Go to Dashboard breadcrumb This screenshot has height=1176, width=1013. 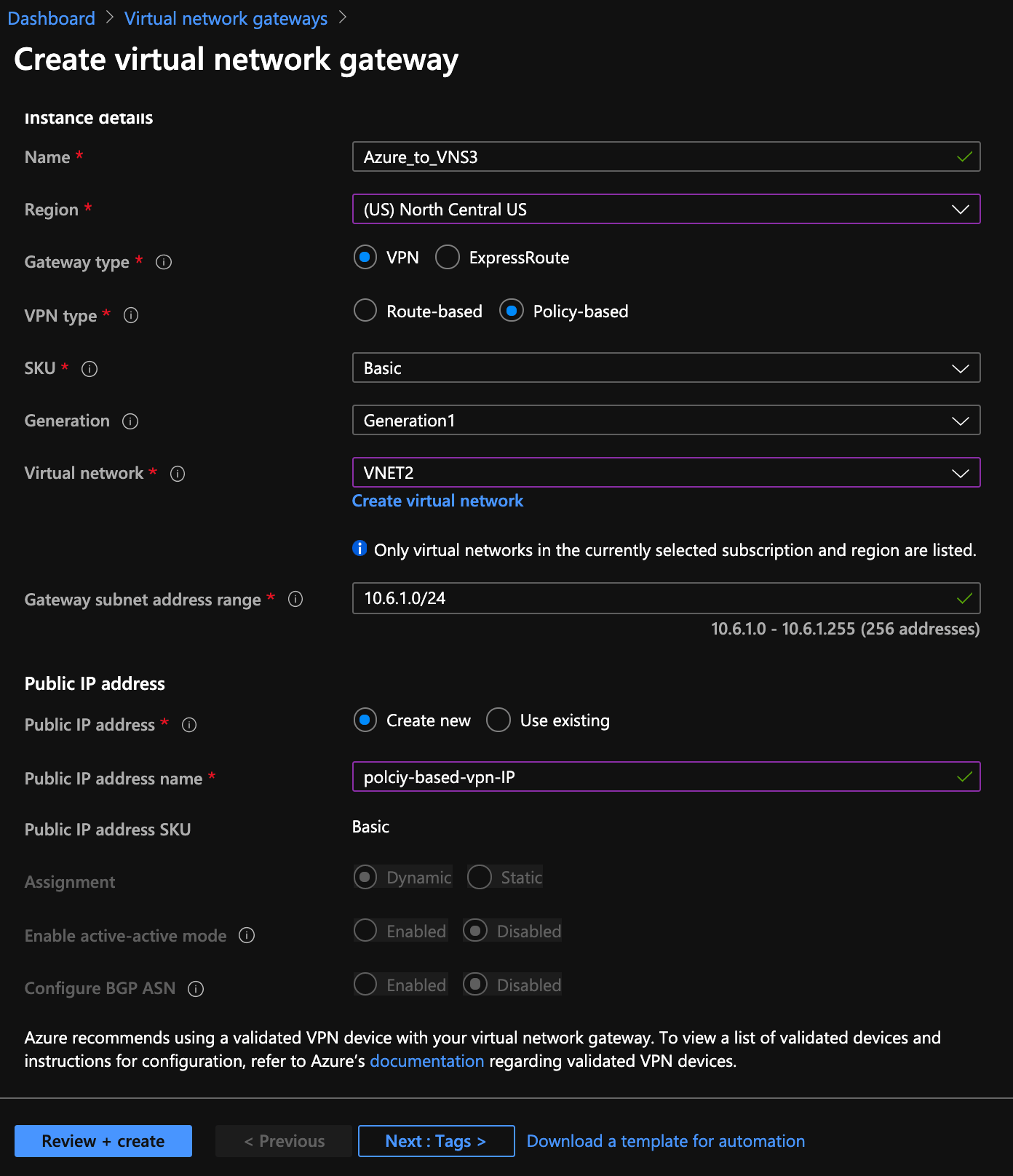click(51, 18)
